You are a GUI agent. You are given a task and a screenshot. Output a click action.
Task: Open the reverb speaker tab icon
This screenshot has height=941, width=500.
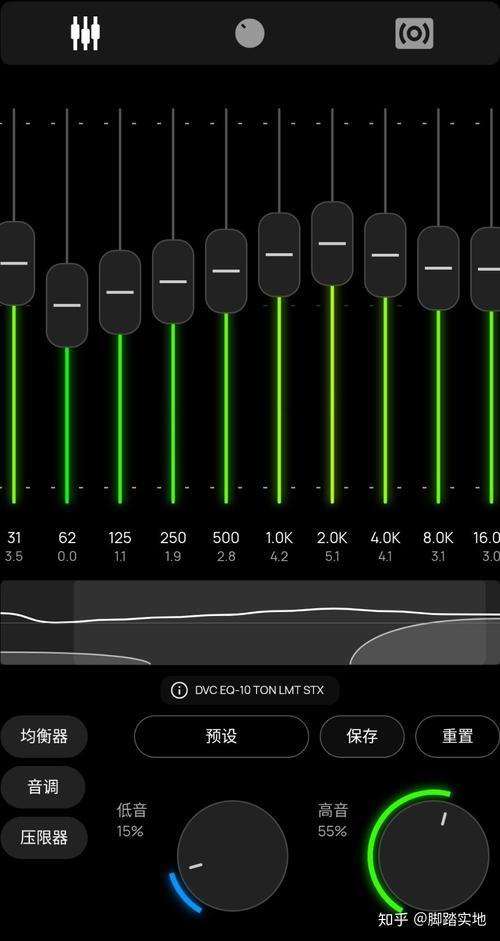(x=414, y=34)
